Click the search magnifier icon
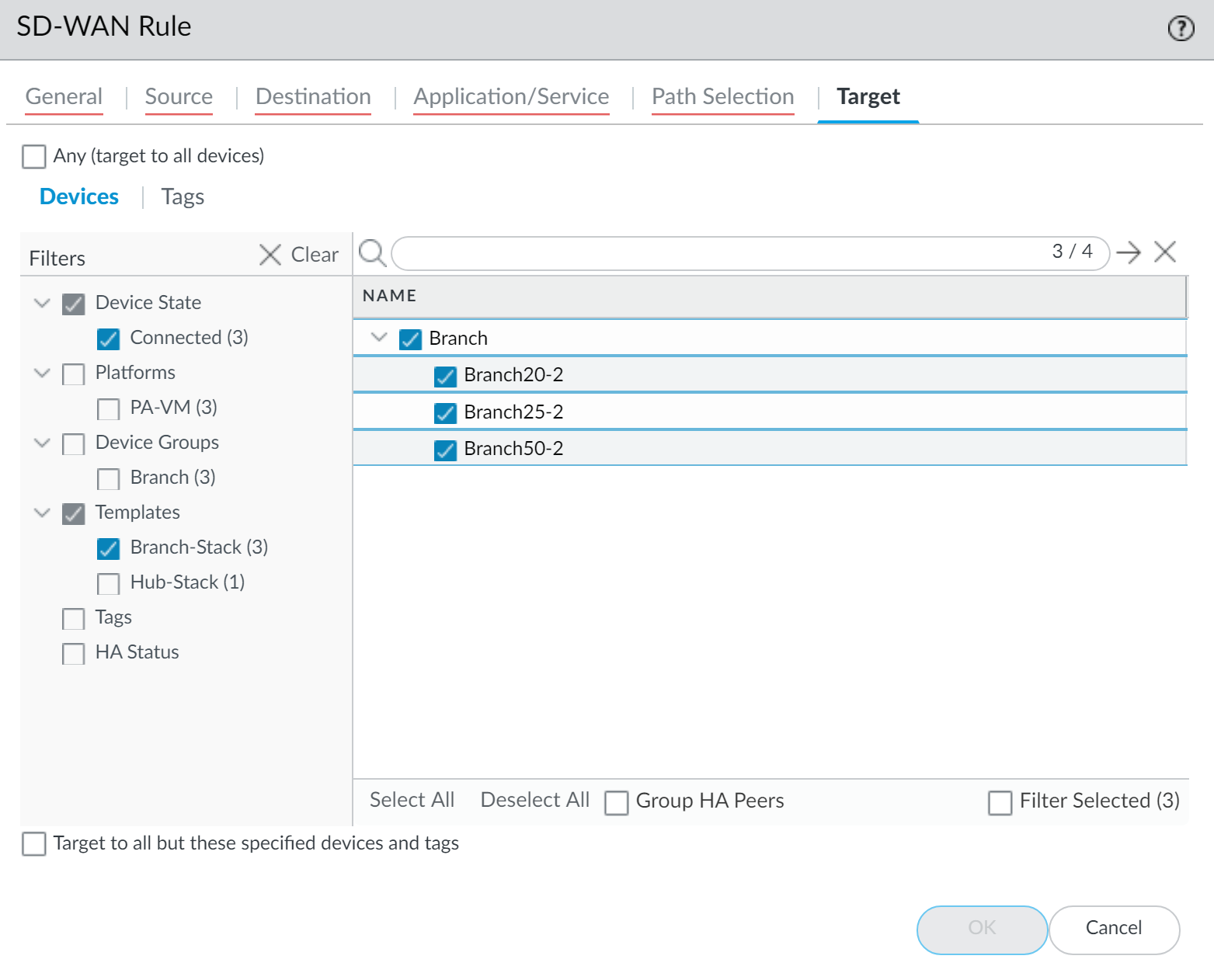The height and width of the screenshot is (980, 1214). pyautogui.click(x=372, y=252)
